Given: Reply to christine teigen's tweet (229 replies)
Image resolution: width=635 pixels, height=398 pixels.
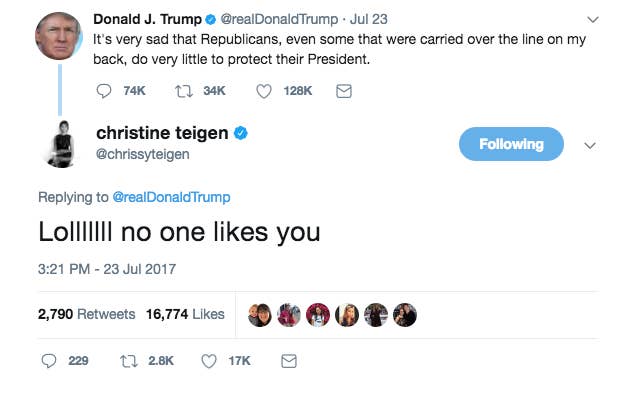Looking at the screenshot, I should [x=49, y=361].
